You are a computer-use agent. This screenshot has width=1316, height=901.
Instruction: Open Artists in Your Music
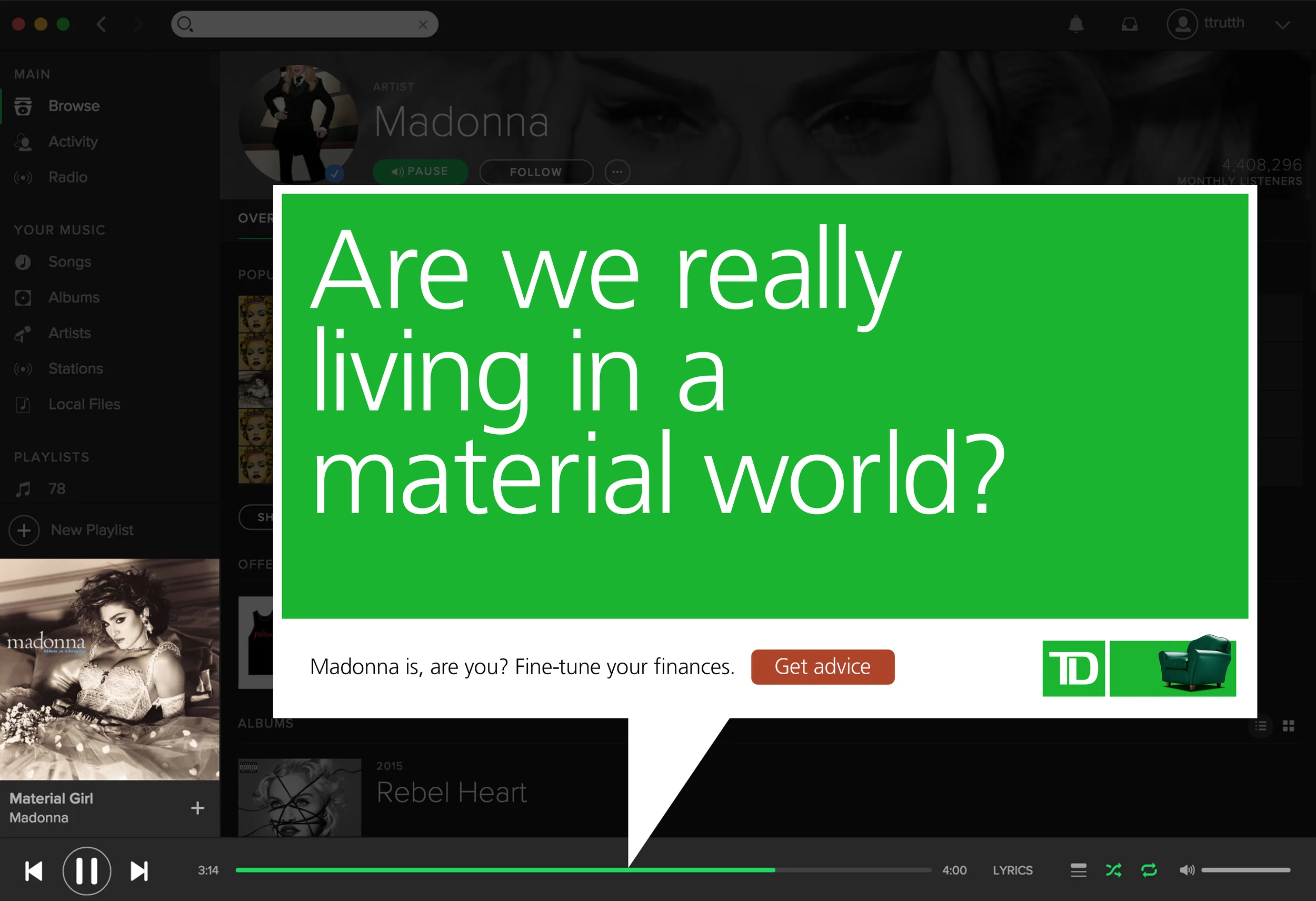(x=69, y=333)
